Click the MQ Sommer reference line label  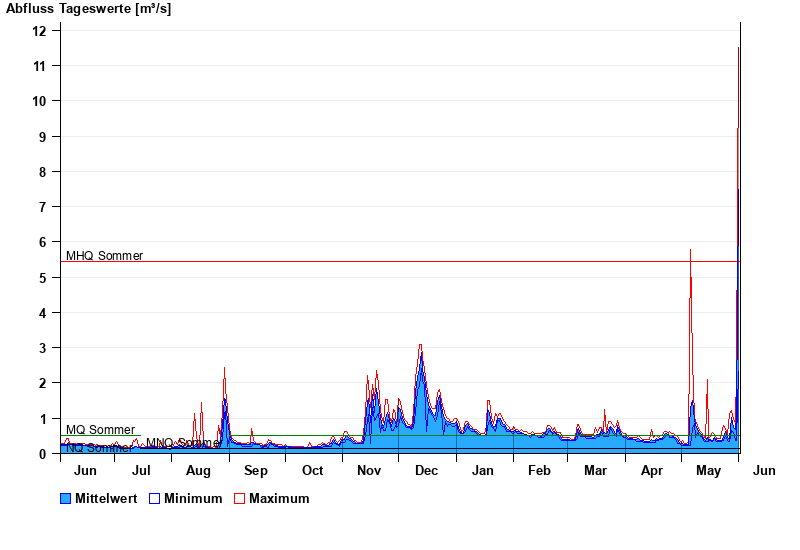coord(100,430)
